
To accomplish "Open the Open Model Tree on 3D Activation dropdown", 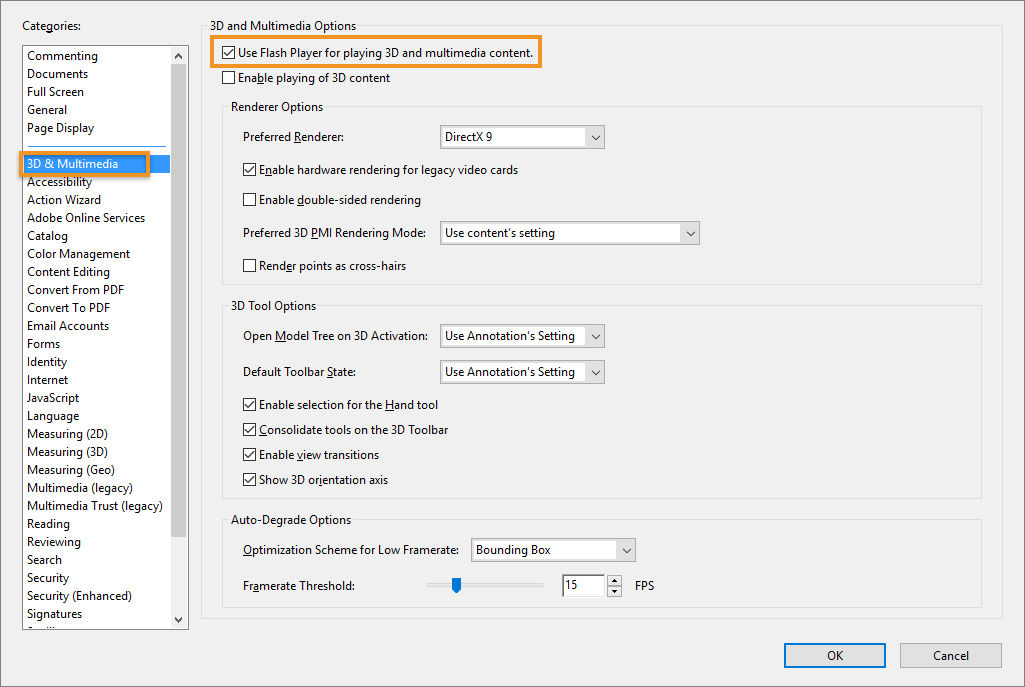I will (596, 336).
